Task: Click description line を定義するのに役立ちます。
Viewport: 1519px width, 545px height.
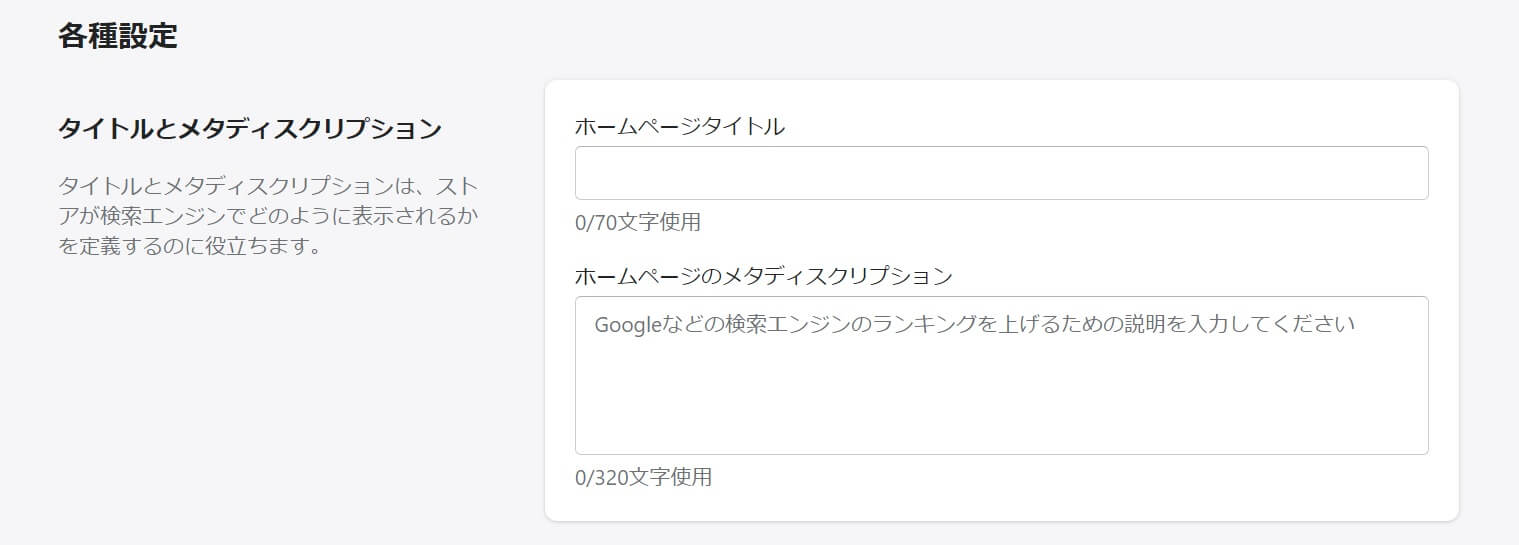Action: click(x=189, y=245)
